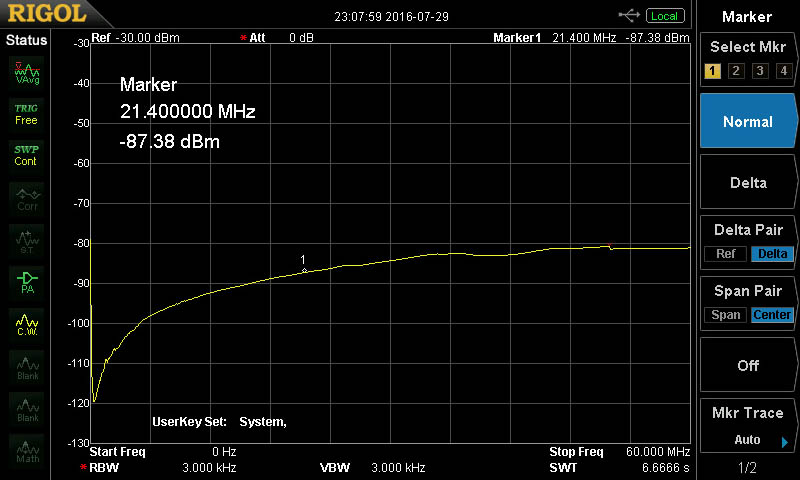Image resolution: width=800 pixels, height=480 pixels.
Task: Click the TRIG Free trigger status icon
Action: [27, 113]
